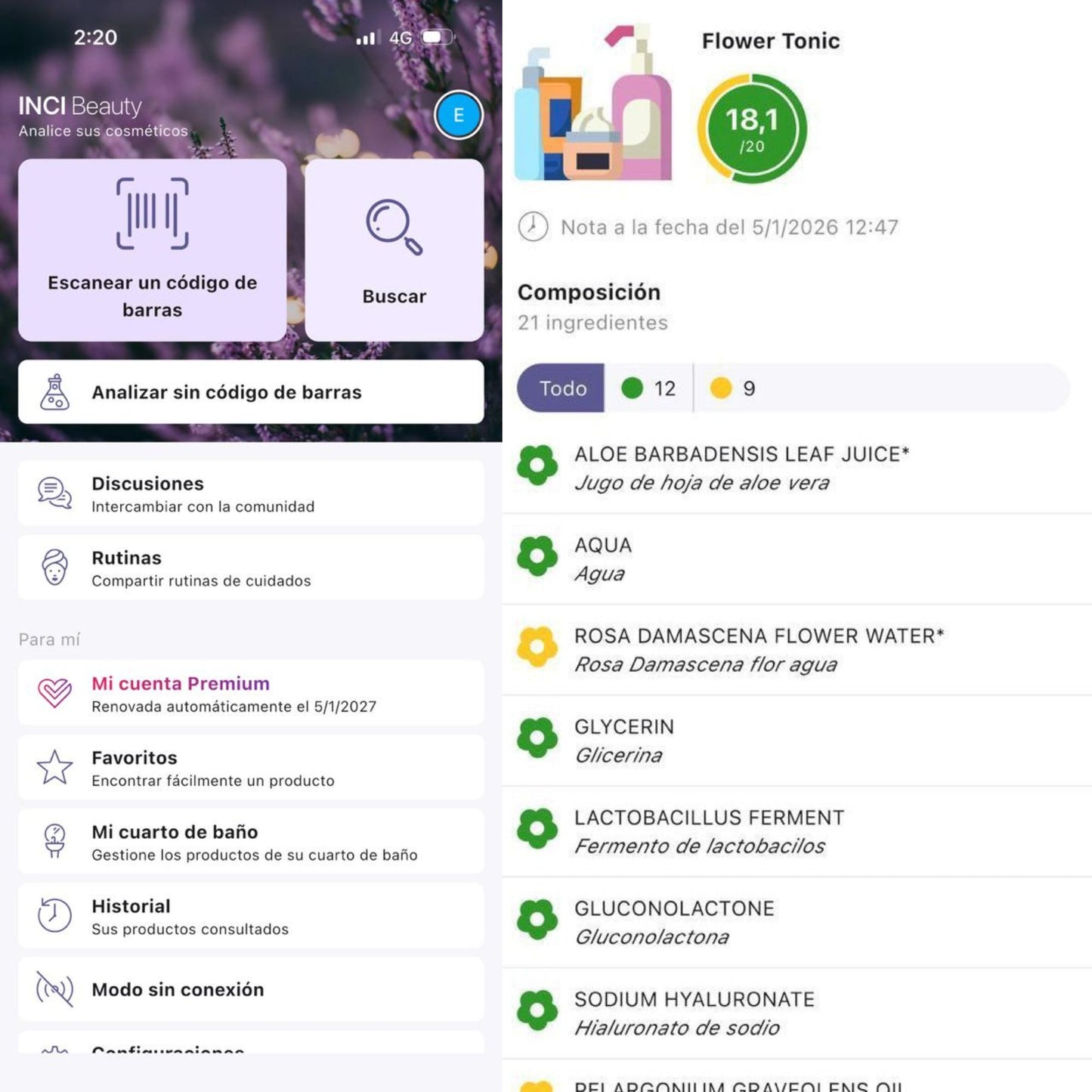Tap the barcode scanner icon
This screenshot has height=1092, width=1092.
pyautogui.click(x=152, y=213)
